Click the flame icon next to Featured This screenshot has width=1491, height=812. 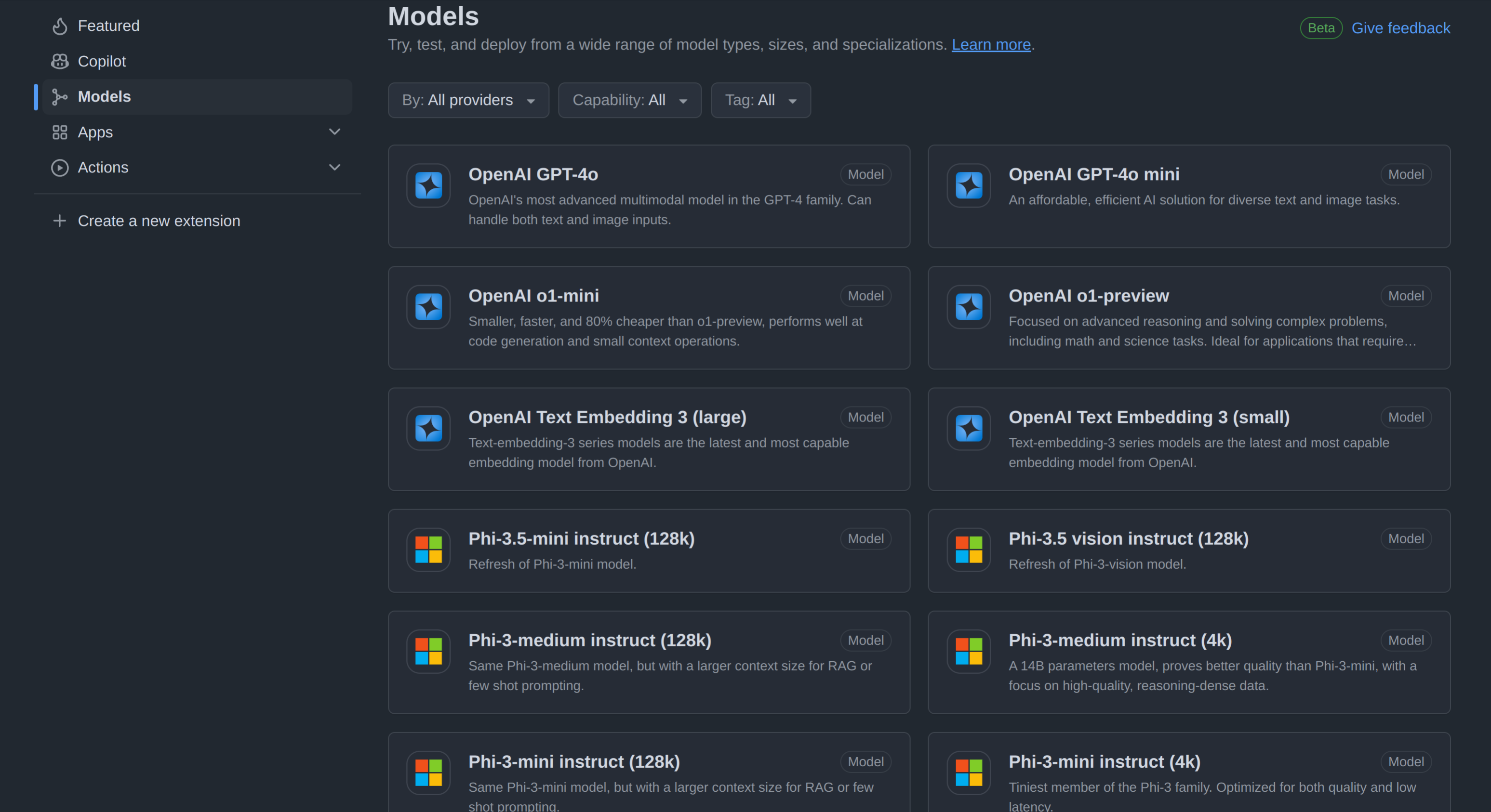[x=60, y=26]
